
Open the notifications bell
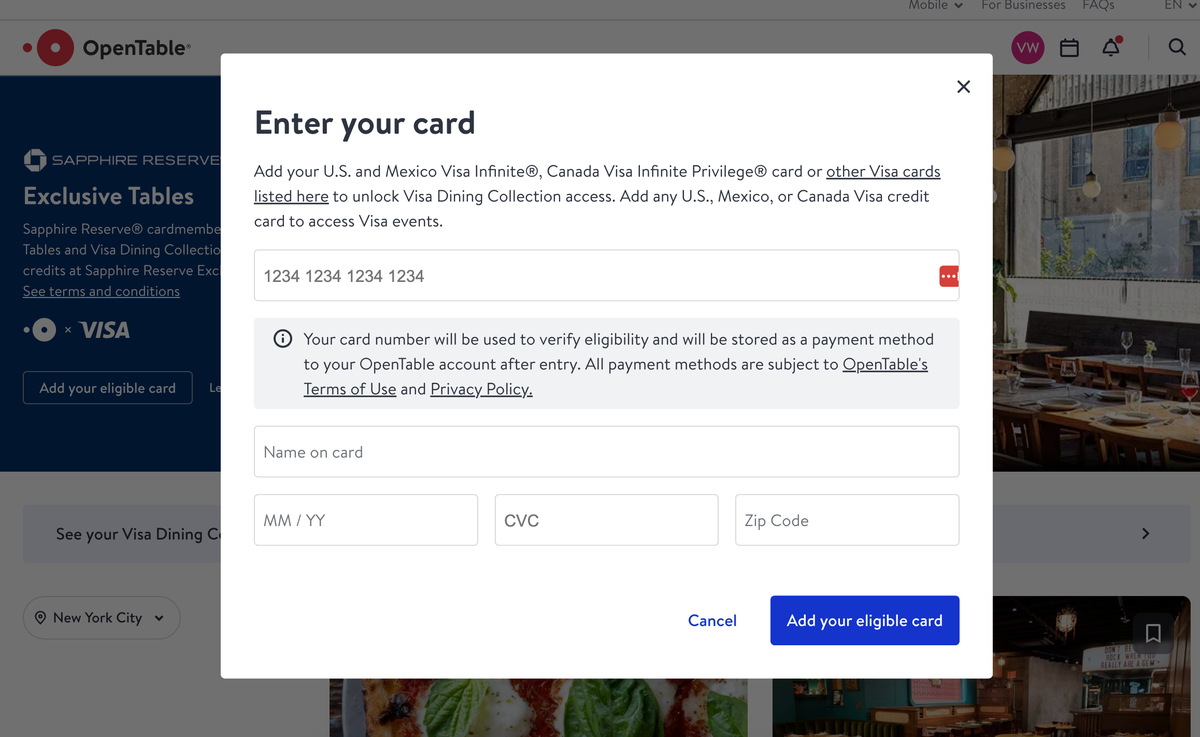(1111, 48)
